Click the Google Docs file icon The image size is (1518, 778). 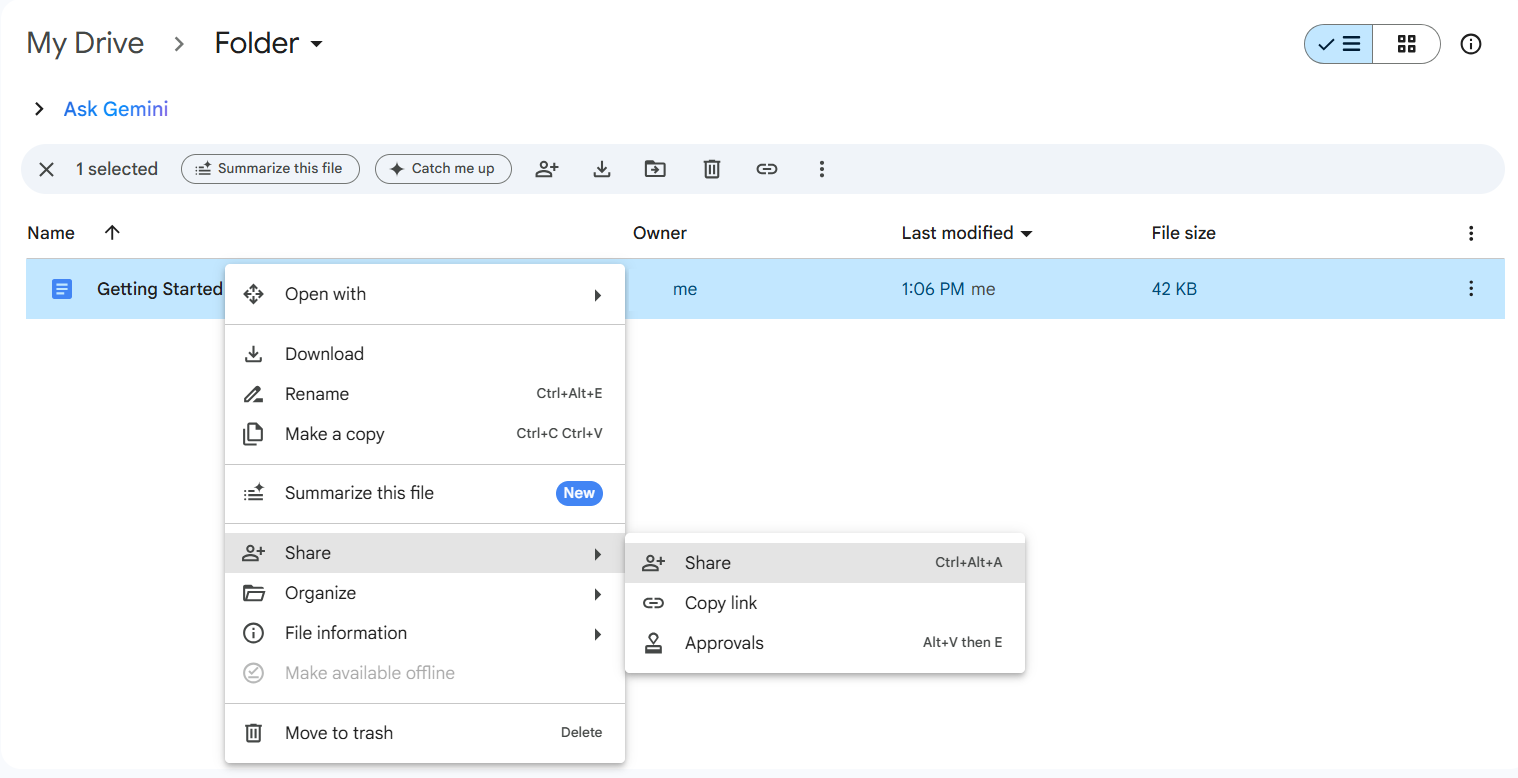[x=62, y=289]
